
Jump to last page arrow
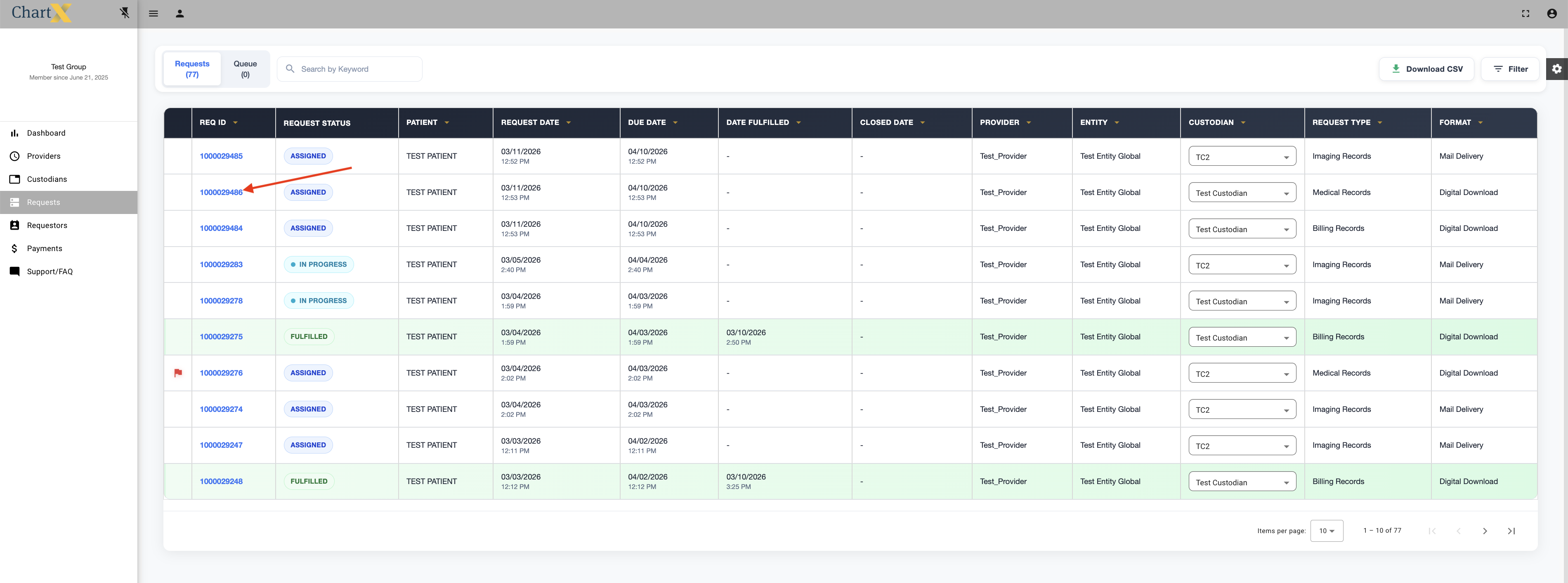tap(1511, 531)
